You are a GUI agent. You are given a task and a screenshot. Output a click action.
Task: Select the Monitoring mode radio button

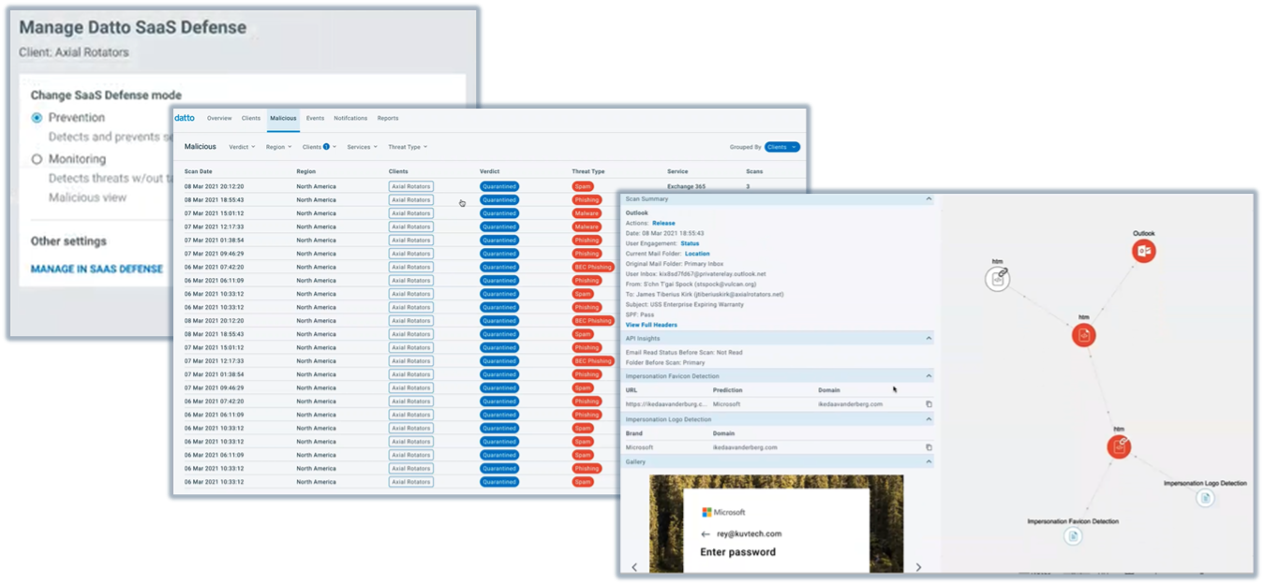pyautogui.click(x=37, y=159)
